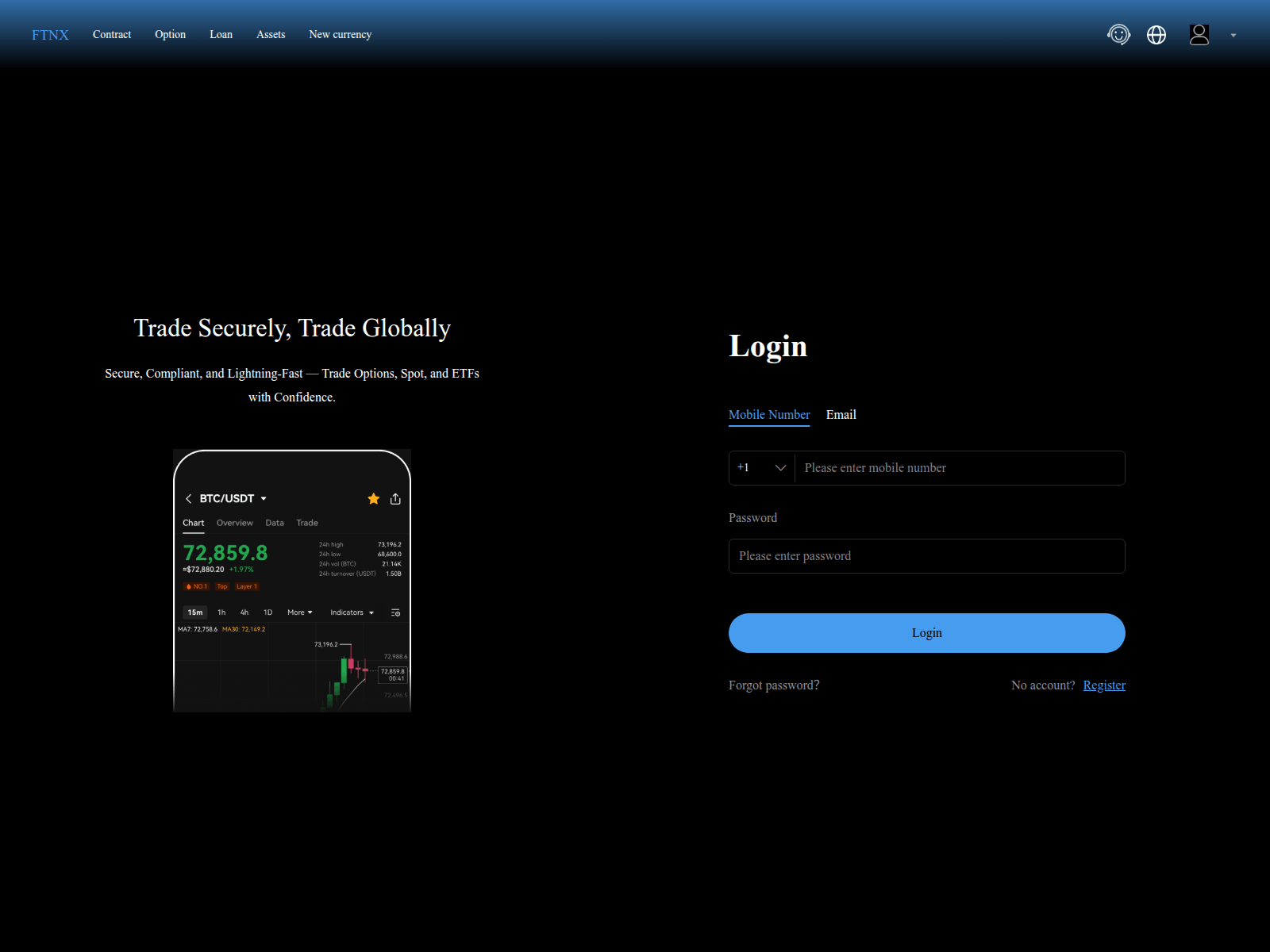Tap the share icon in the phone mockup
Screen dimensions: 1270x952
tap(395, 498)
